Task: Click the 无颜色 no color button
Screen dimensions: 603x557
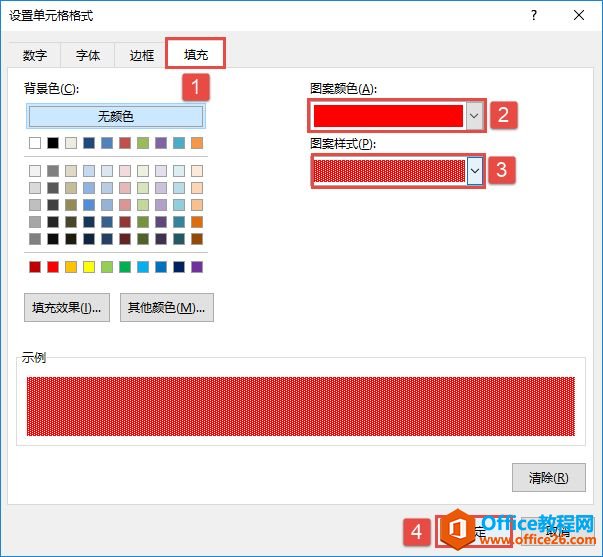Action: [115, 116]
